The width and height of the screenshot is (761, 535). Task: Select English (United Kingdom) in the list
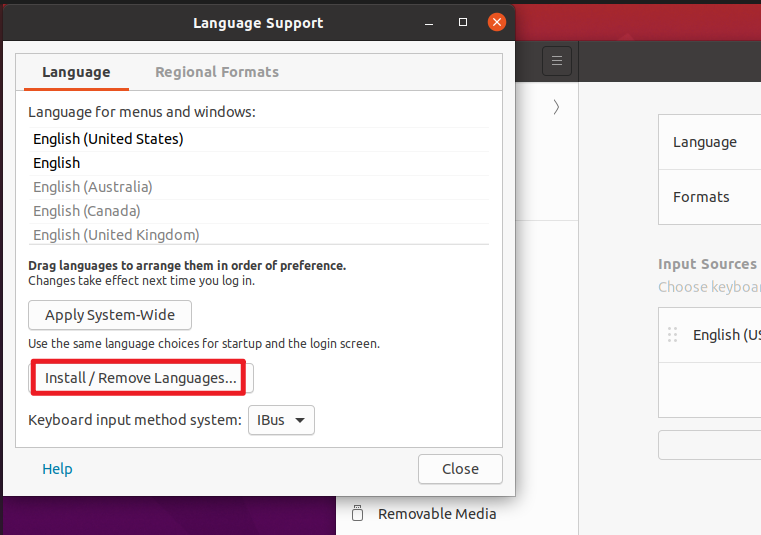point(259,234)
